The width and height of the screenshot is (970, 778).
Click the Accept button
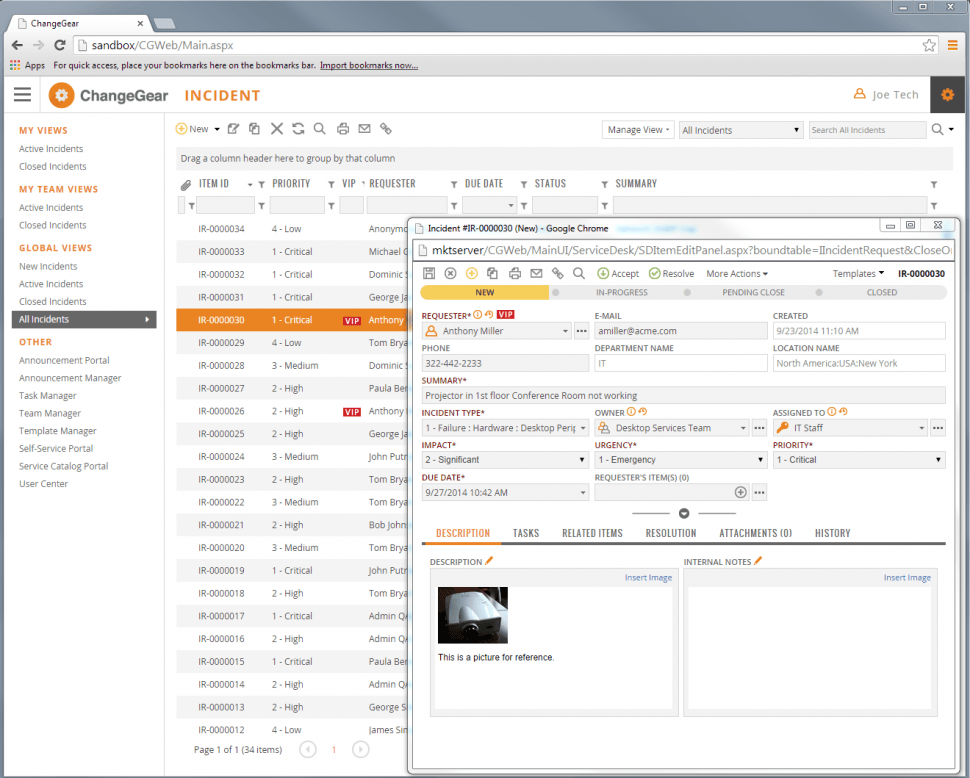[x=618, y=273]
